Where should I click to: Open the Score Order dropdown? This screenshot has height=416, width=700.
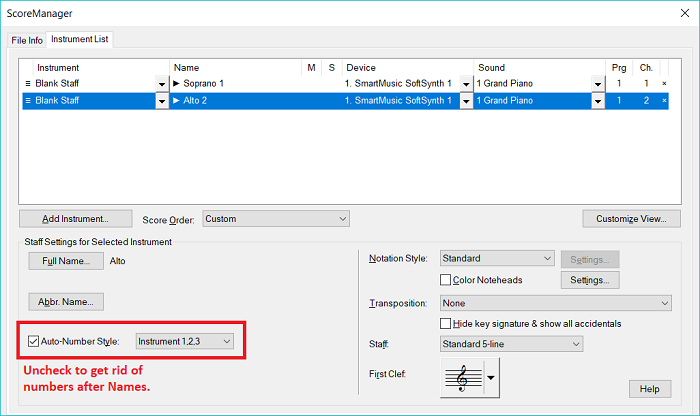pyautogui.click(x=275, y=218)
